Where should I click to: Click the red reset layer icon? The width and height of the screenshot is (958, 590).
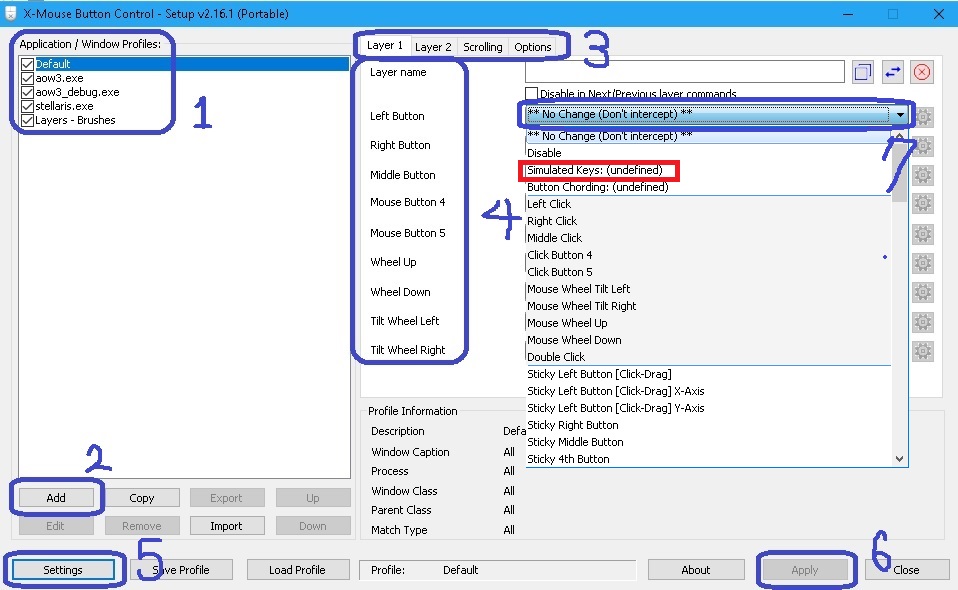(922, 72)
